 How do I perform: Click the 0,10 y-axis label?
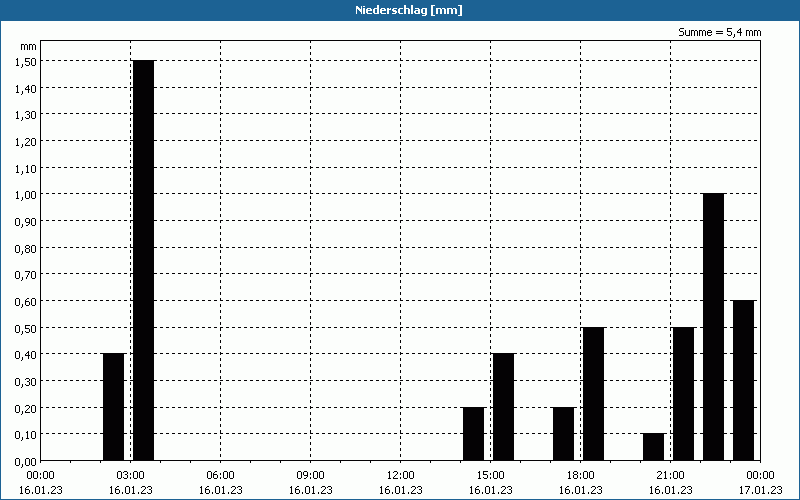point(26,434)
